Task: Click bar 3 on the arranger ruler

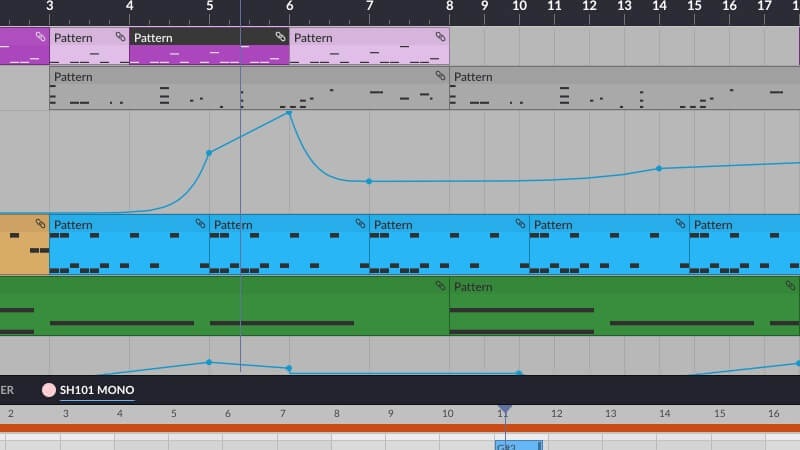Action: (x=49, y=6)
